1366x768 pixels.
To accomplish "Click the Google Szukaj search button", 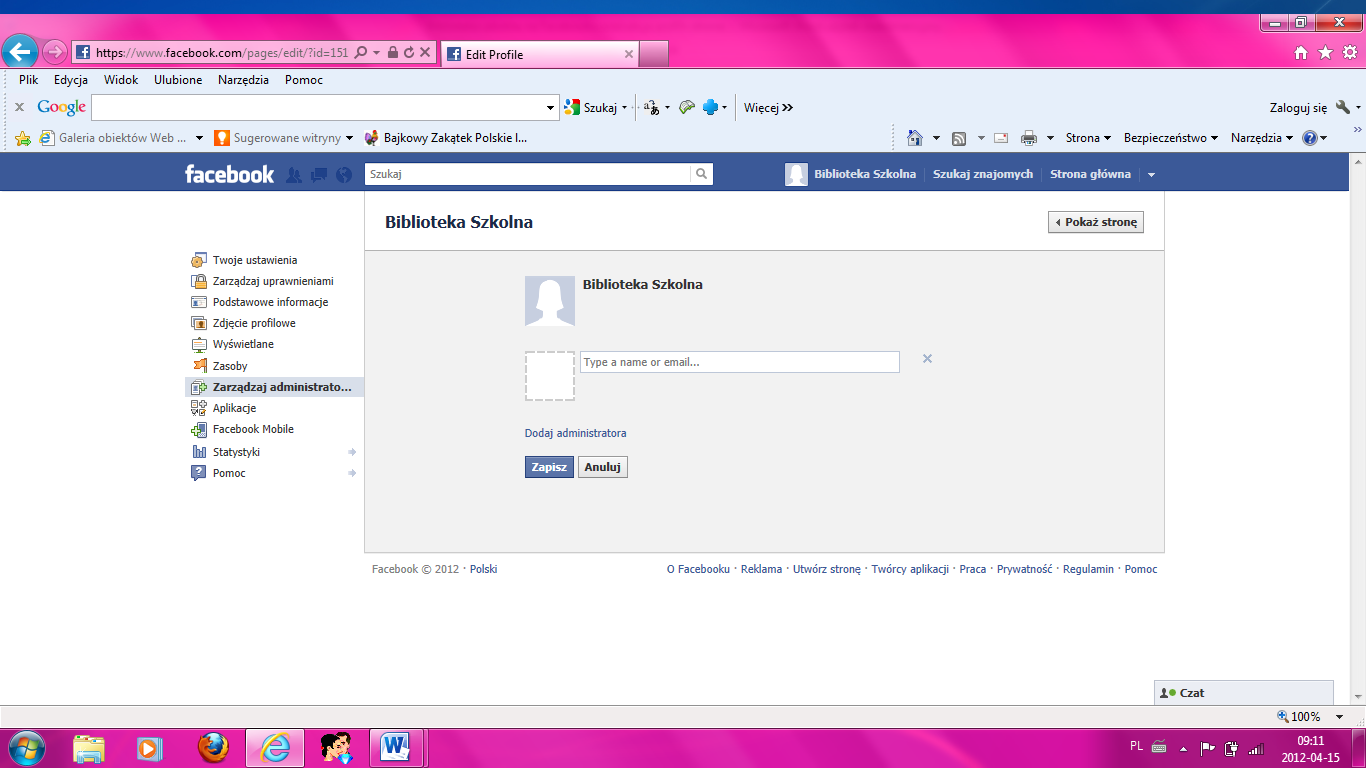I will click(595, 107).
